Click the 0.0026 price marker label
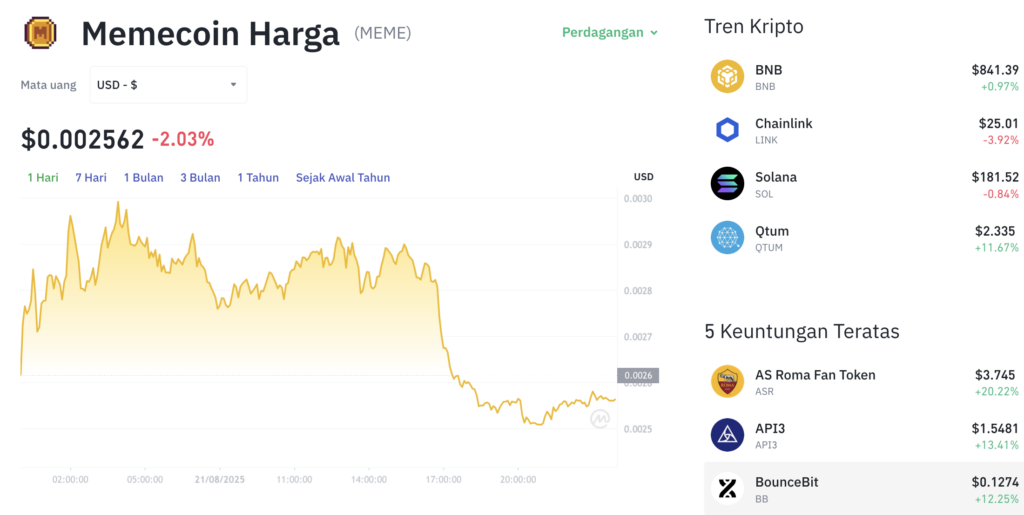The width and height of the screenshot is (1024, 515). pos(638,376)
